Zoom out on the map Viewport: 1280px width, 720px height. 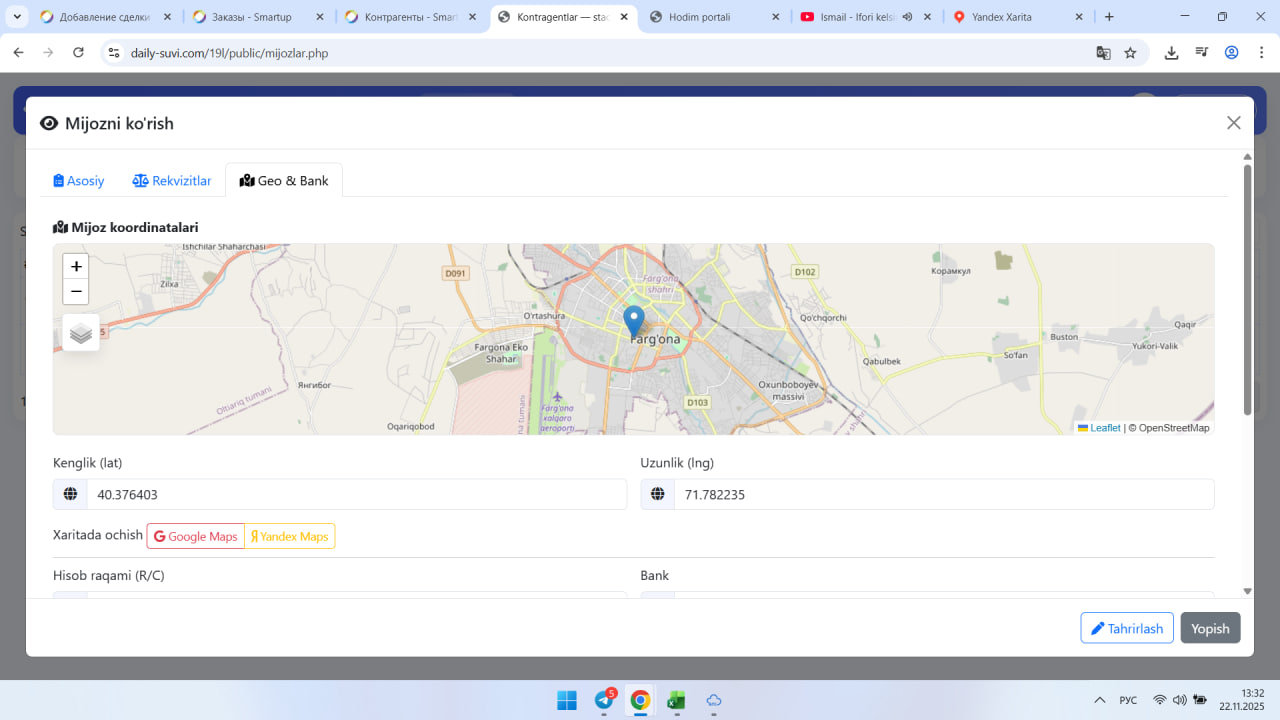coord(76,292)
